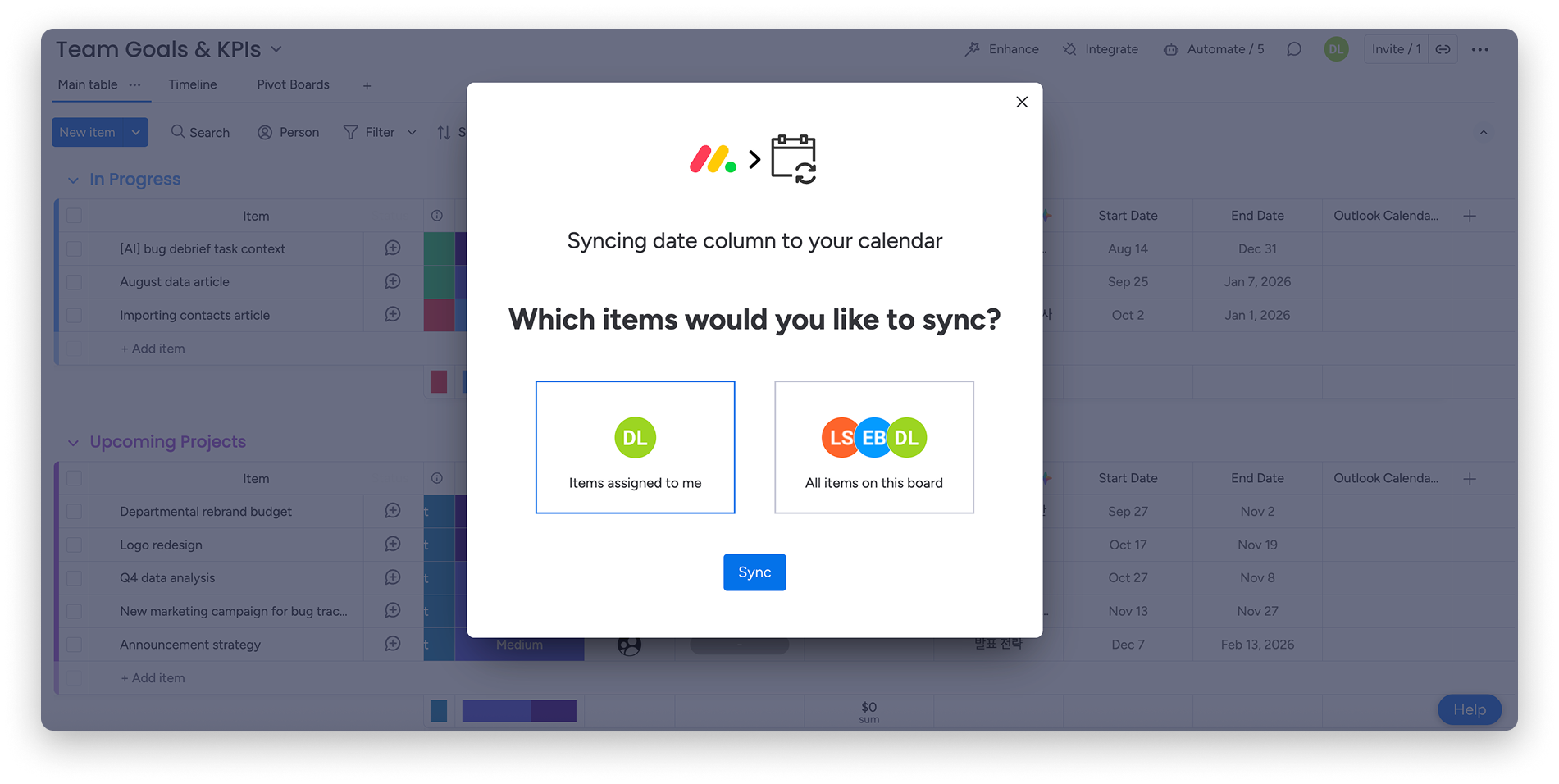Toggle the select-all checkbox in In Progress
The image size is (1559, 784).
coord(75,216)
